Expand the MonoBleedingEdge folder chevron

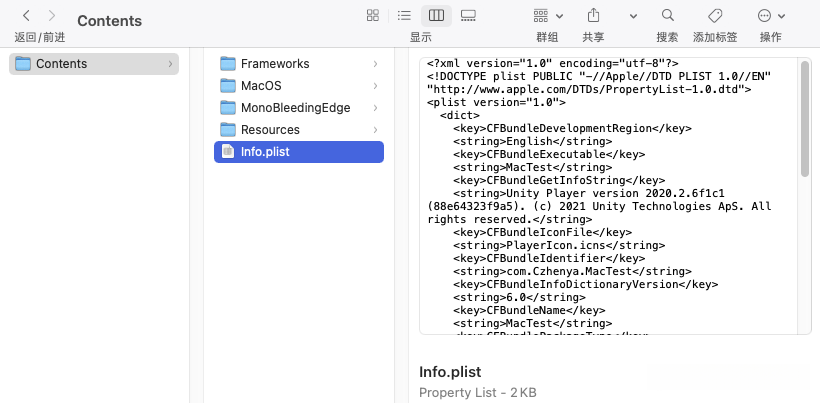pos(375,108)
